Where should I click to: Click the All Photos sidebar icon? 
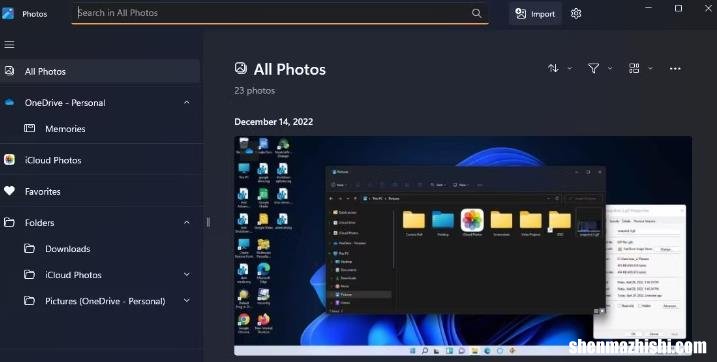pos(9,70)
